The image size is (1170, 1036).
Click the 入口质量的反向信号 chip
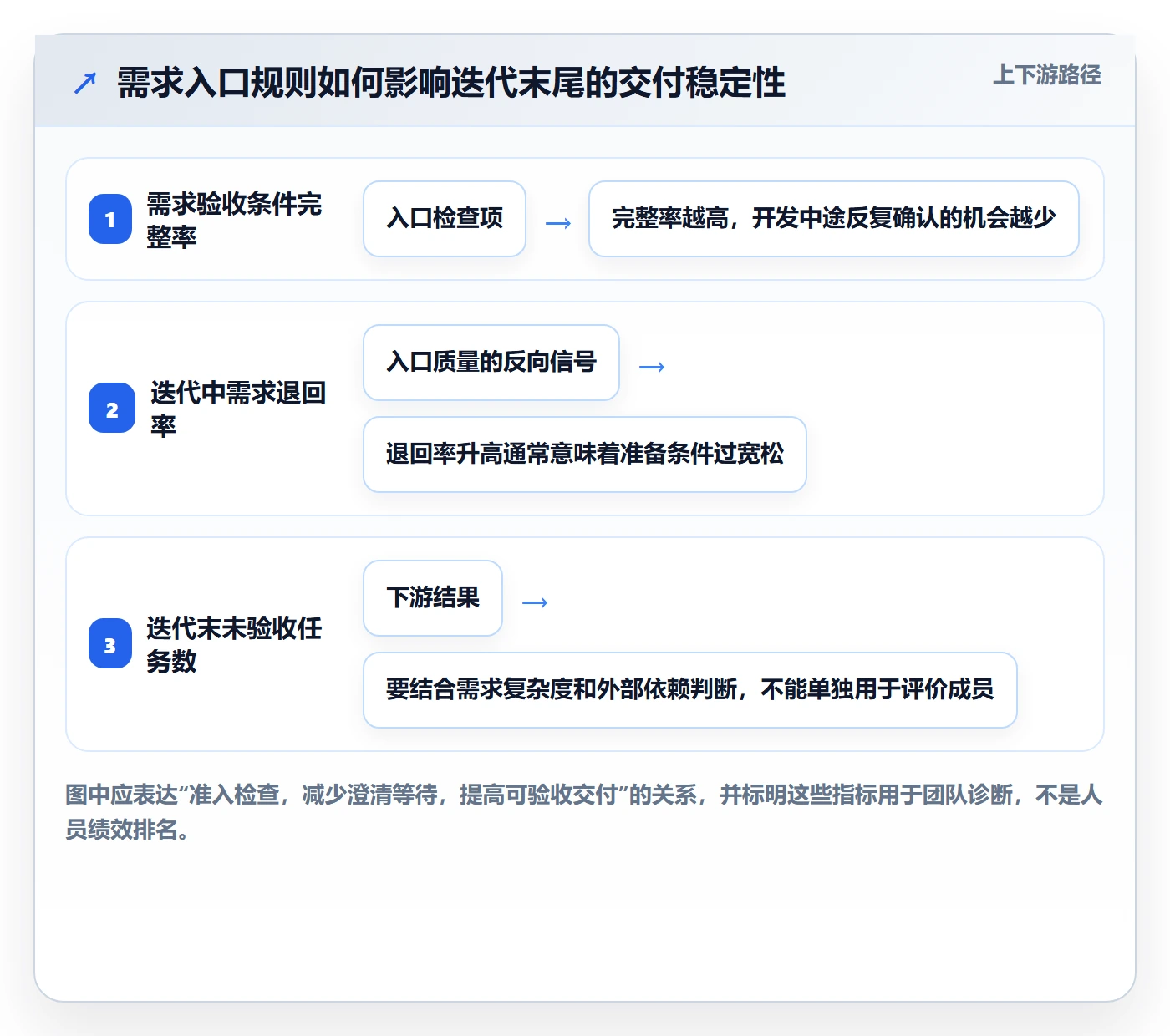[x=491, y=363]
